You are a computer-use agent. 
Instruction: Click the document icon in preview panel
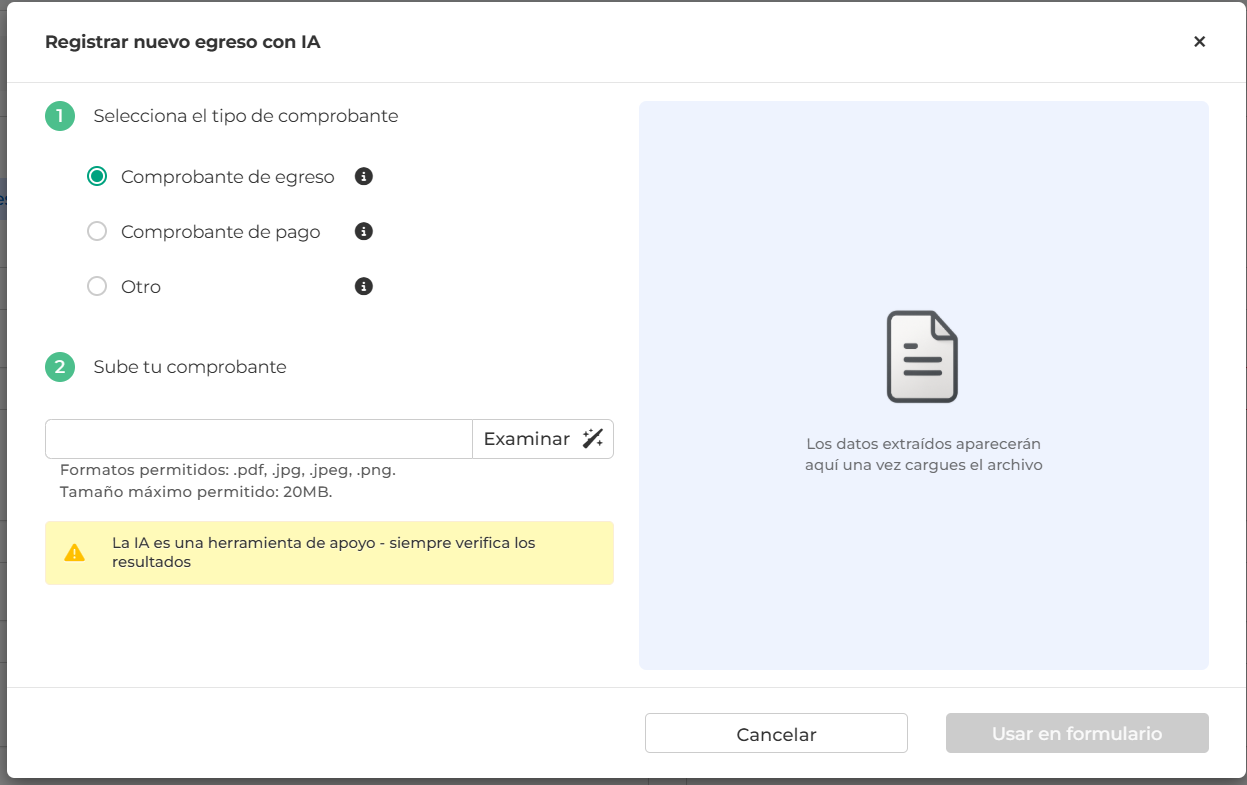pyautogui.click(x=922, y=357)
